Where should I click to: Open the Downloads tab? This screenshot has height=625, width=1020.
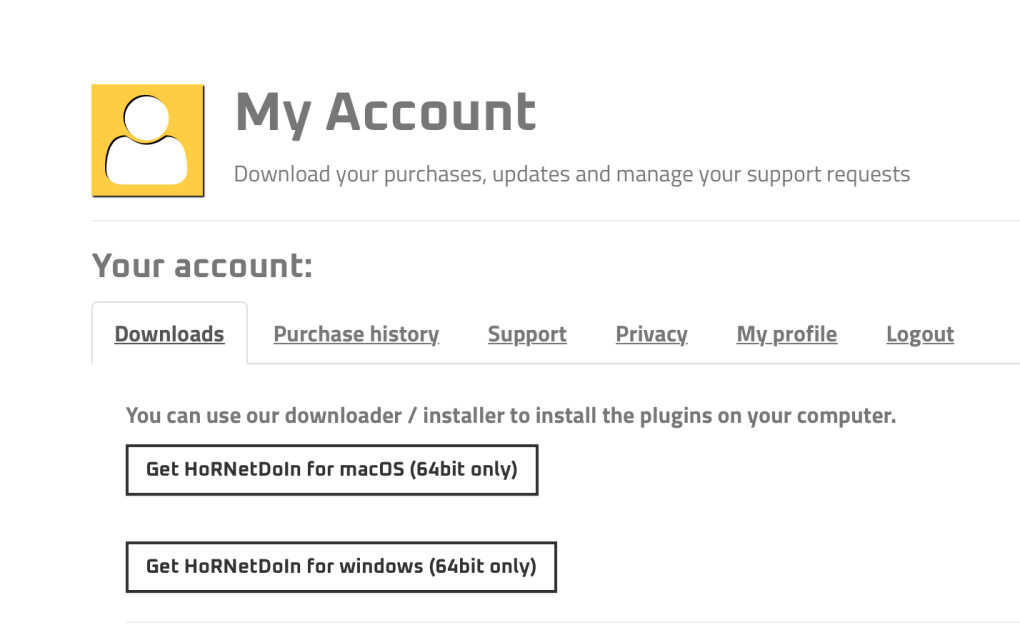coord(169,334)
